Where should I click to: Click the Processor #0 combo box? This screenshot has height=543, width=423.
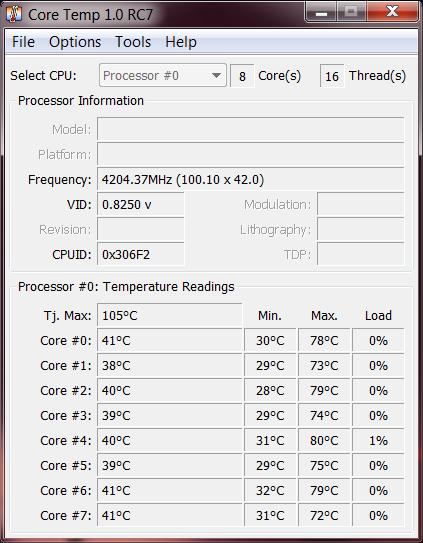click(162, 75)
